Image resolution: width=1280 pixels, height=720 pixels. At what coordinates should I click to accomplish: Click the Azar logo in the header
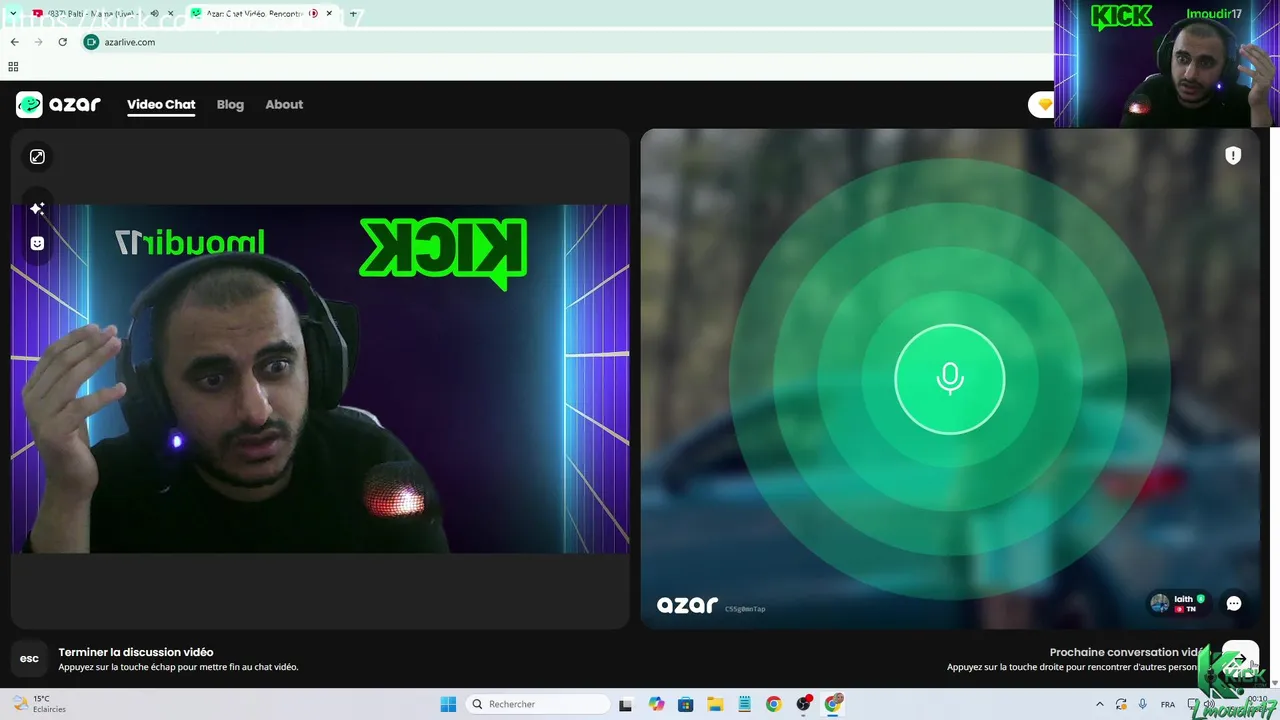(58, 104)
